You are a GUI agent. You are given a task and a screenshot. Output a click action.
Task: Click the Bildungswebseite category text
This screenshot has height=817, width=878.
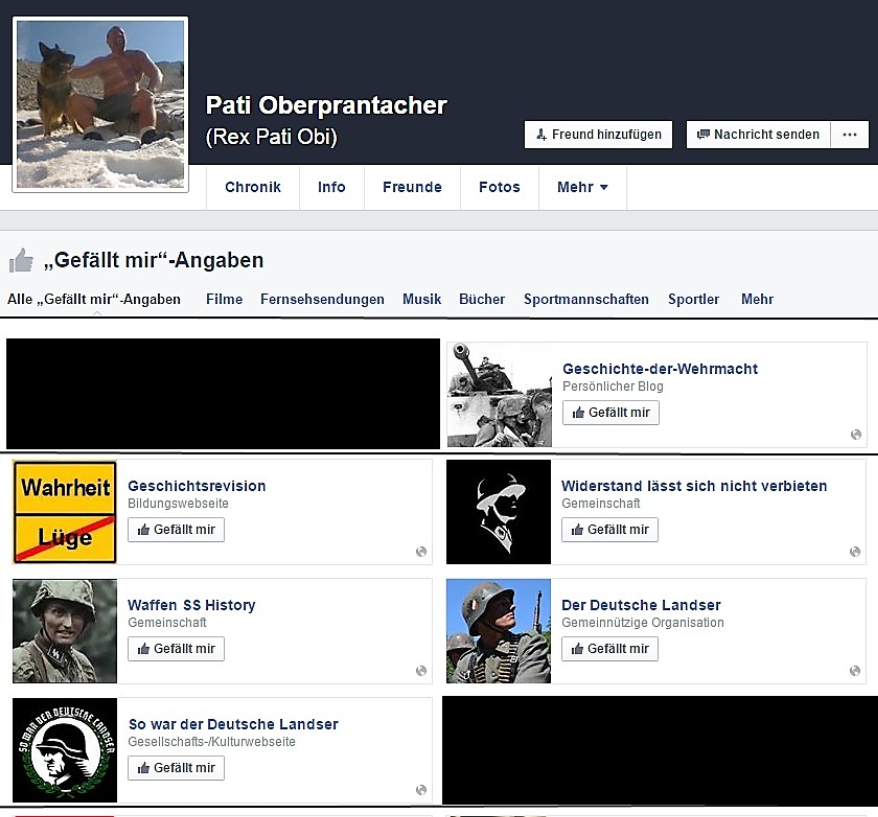pos(178,503)
